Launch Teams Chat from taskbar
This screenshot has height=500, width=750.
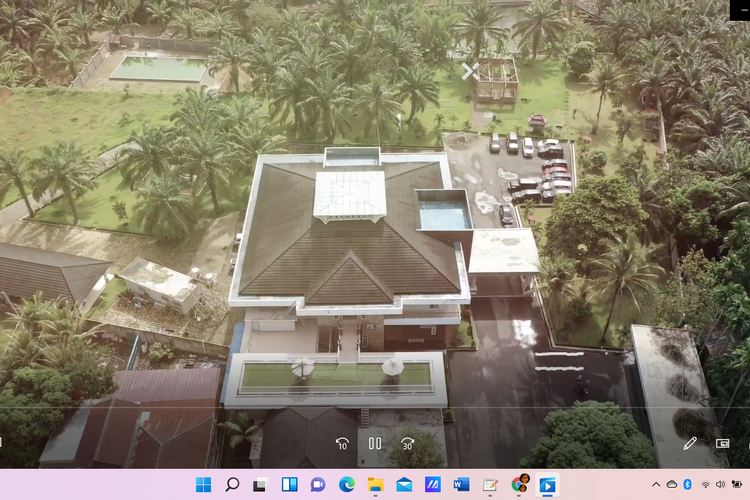coord(318,485)
